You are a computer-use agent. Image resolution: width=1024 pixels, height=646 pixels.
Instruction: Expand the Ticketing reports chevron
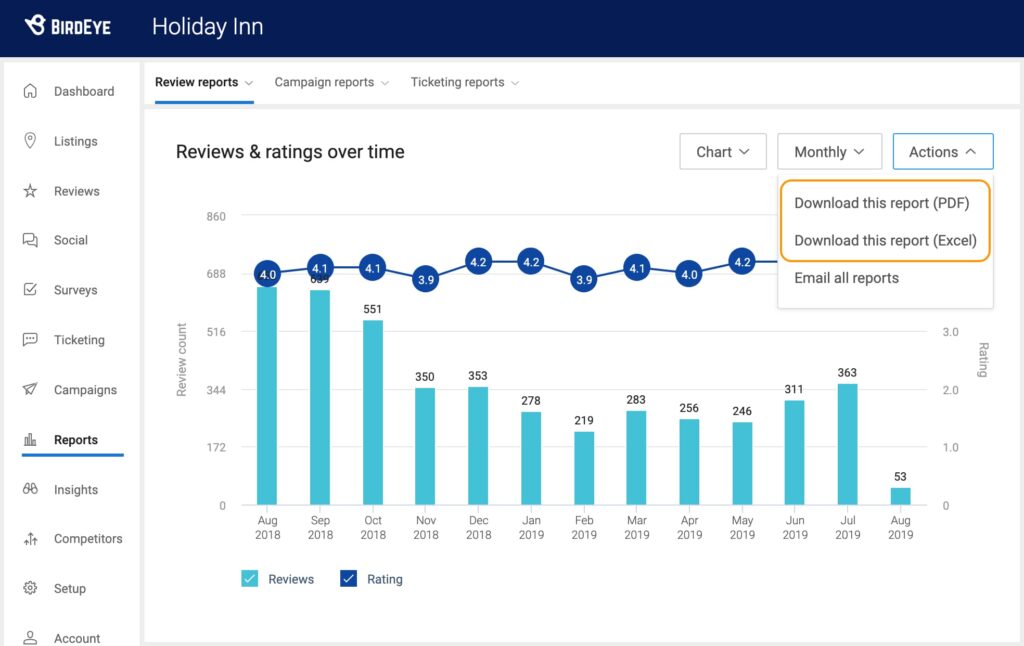pos(515,83)
